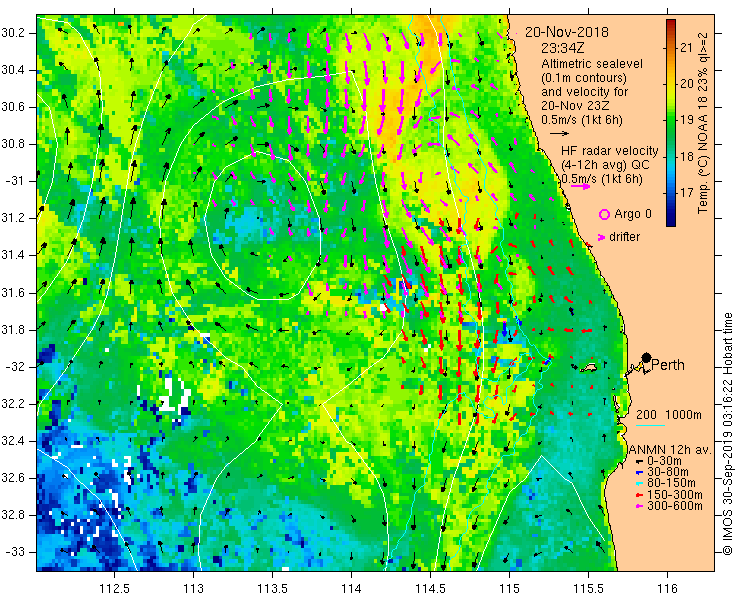
Task: Click the Perth city label
Action: point(668,365)
